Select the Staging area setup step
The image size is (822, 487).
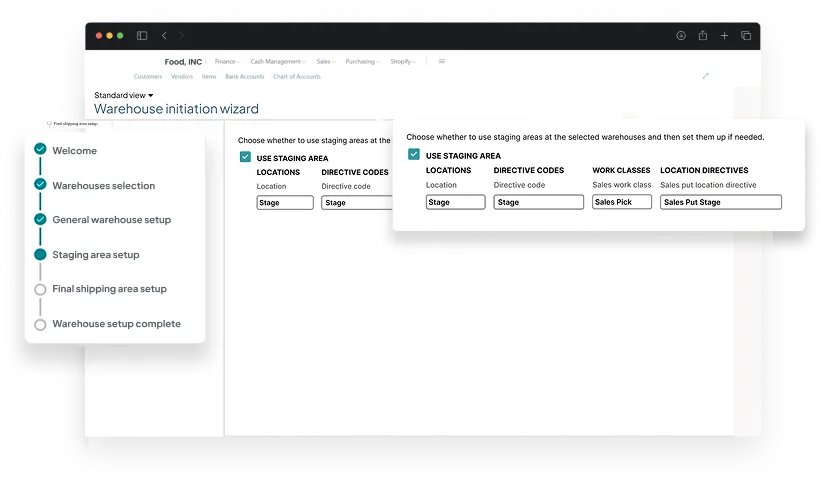[x=95, y=255]
